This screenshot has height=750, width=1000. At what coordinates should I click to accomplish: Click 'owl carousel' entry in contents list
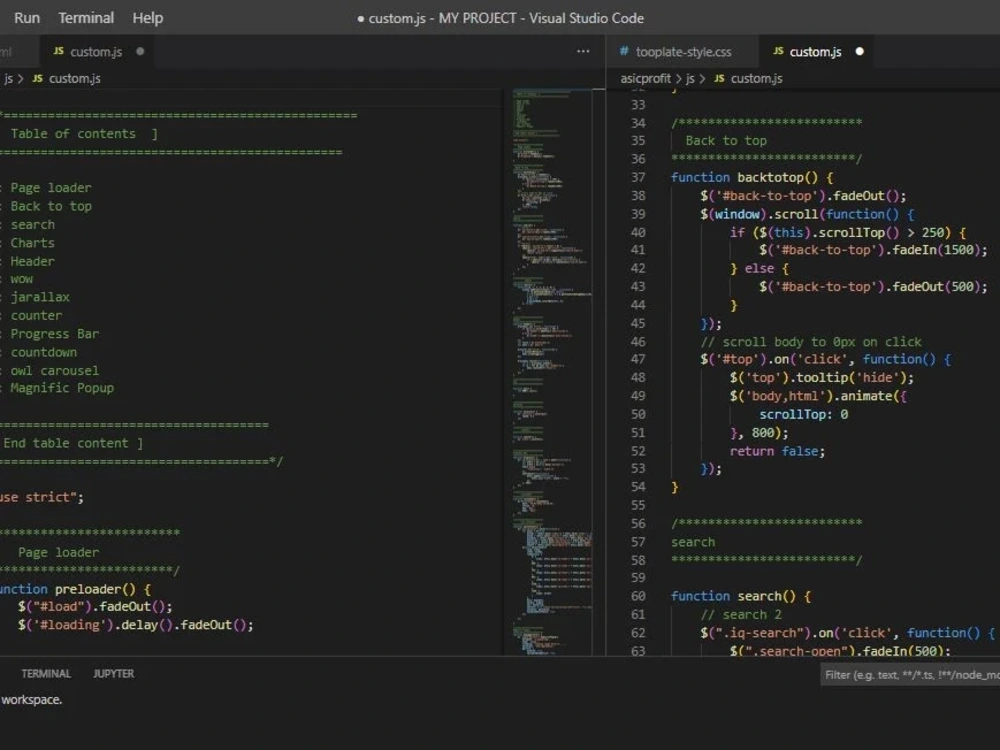tap(54, 370)
